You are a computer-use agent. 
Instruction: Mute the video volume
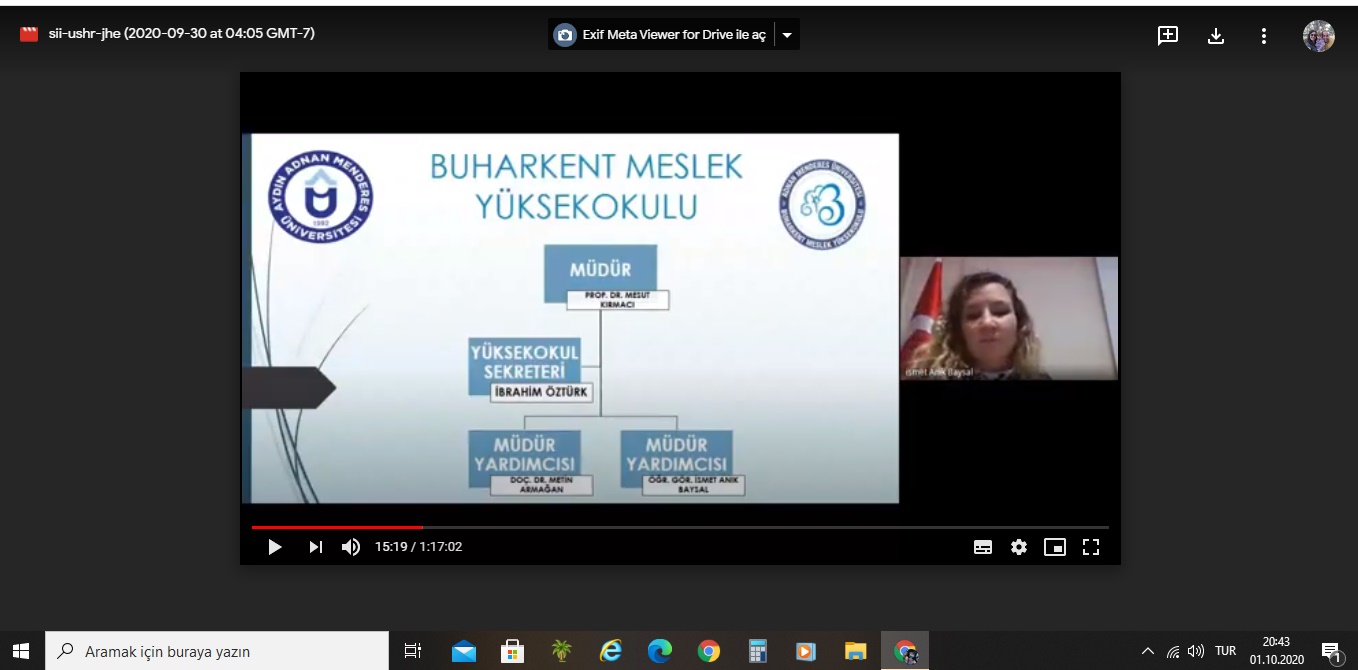pos(351,547)
